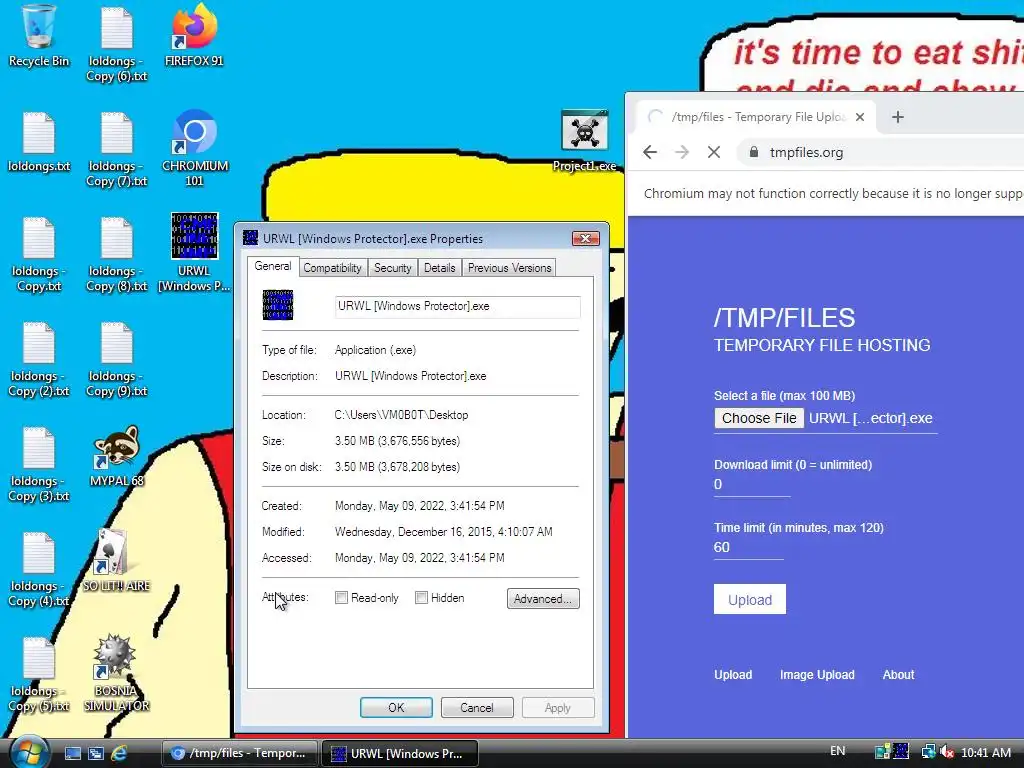
Task: Click Cancel in Properties dialog
Action: (x=477, y=708)
